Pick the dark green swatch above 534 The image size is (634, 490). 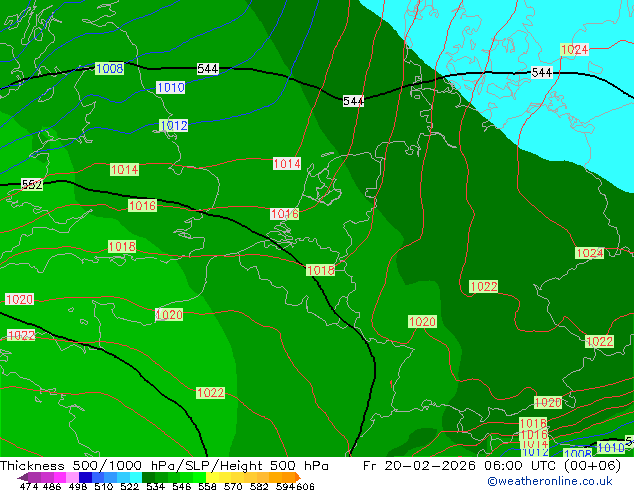[x=149, y=477]
